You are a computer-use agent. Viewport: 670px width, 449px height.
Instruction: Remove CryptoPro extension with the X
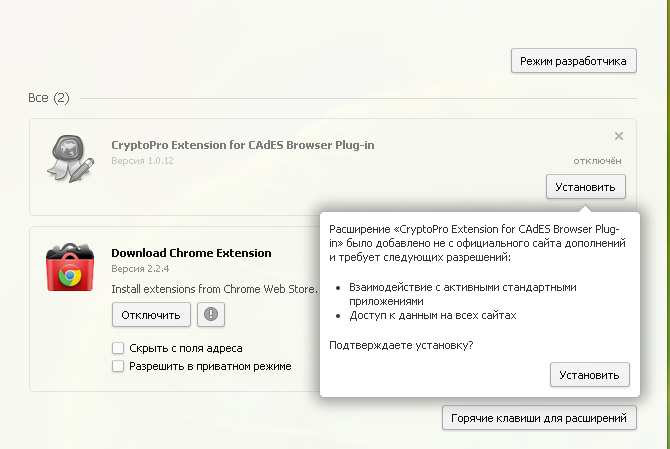click(618, 136)
